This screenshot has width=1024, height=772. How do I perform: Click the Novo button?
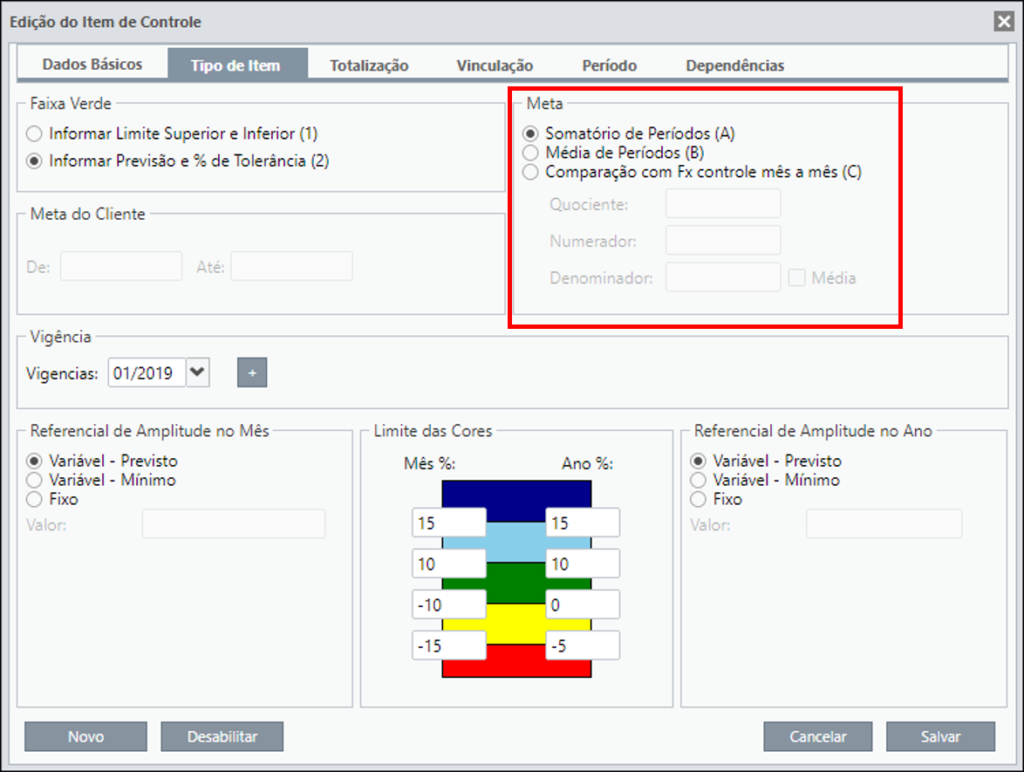click(x=86, y=736)
